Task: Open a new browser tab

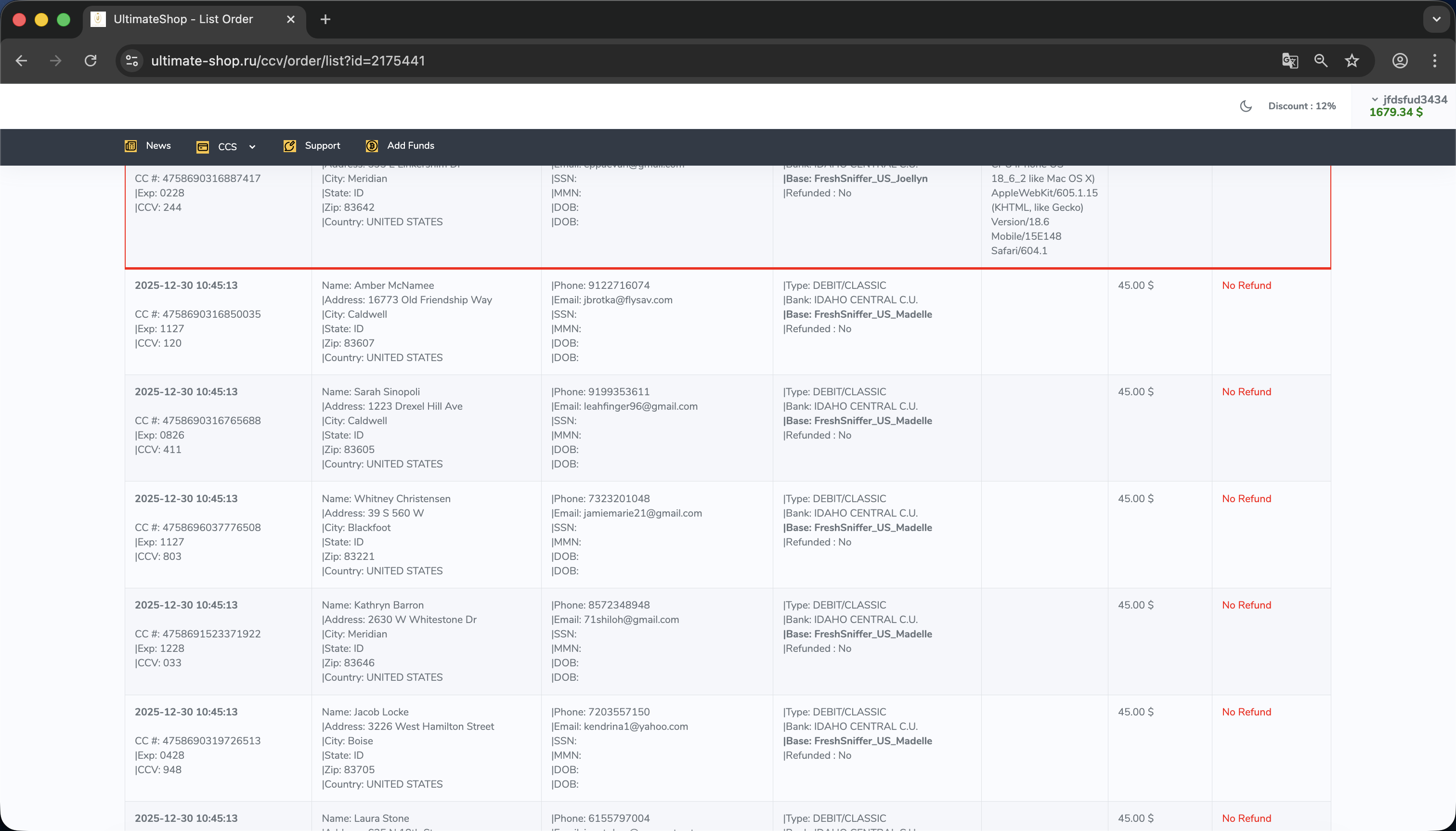Action: click(x=325, y=19)
